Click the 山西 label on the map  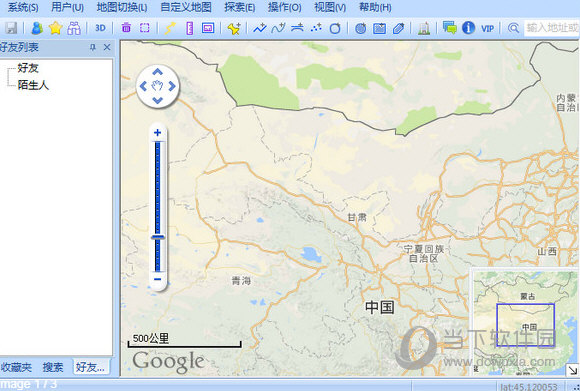[x=547, y=252]
